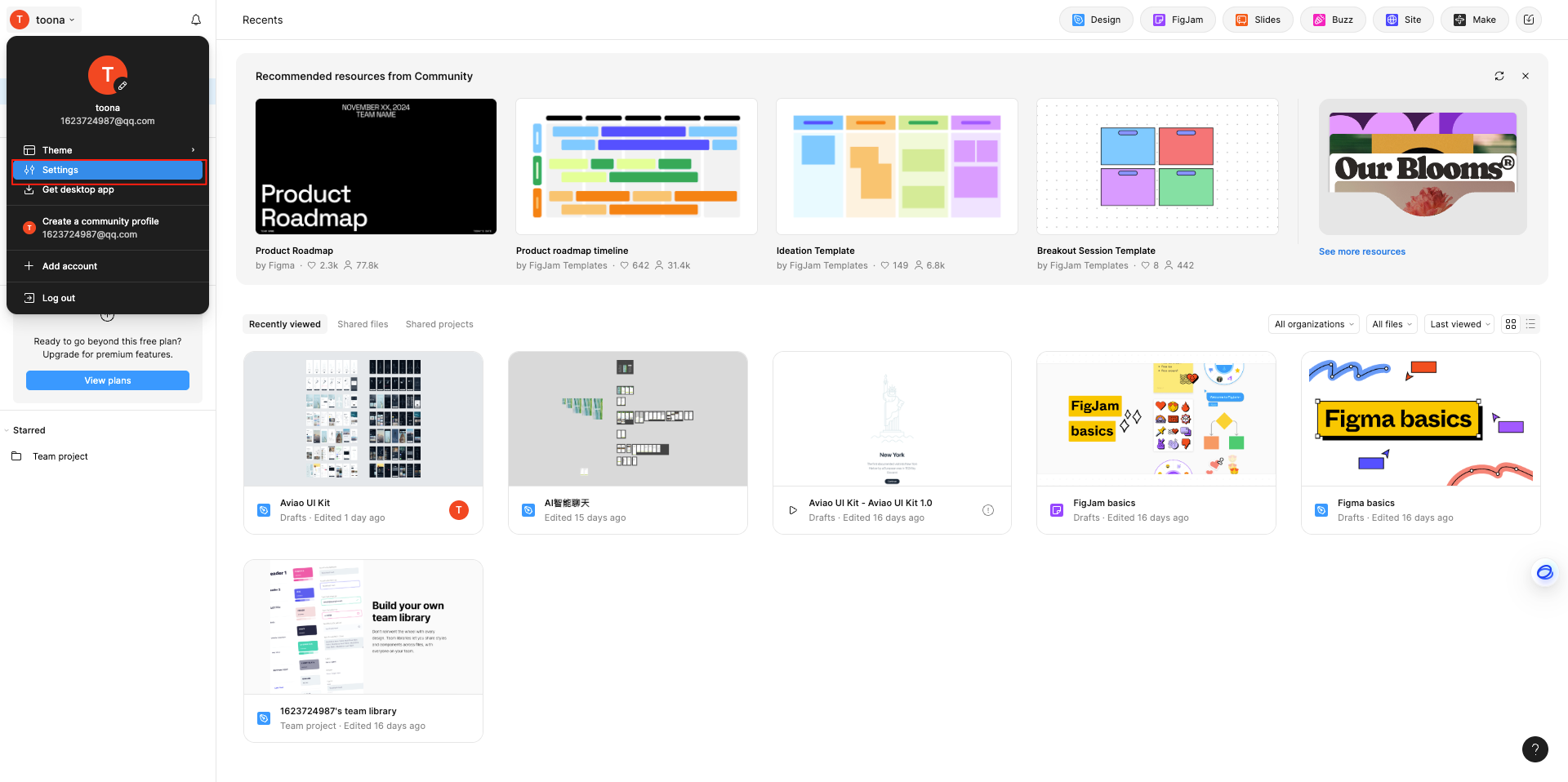Click the notifications bell icon
This screenshot has height=782, width=1568.
point(196,20)
